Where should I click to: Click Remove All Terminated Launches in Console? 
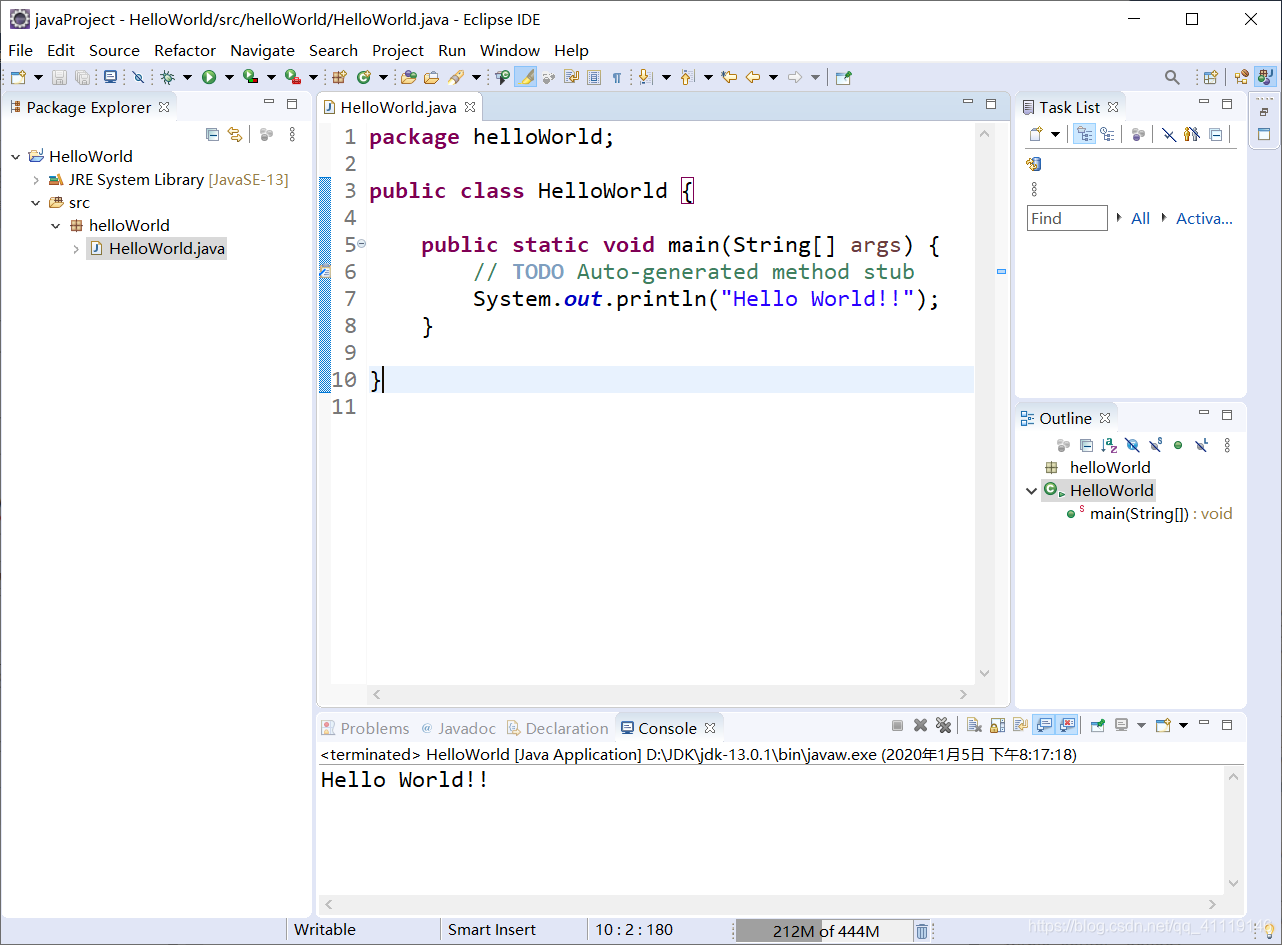942,725
